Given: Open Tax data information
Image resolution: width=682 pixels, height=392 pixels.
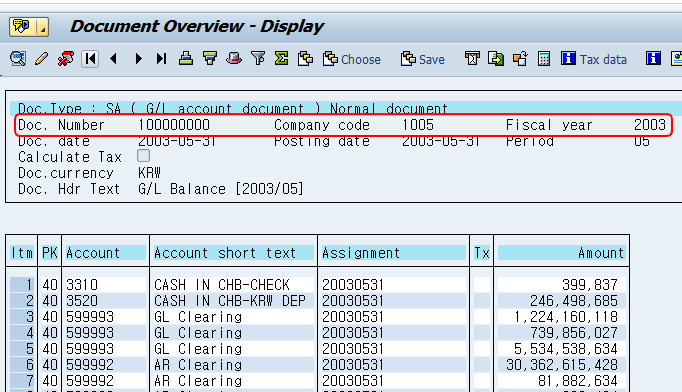Looking at the screenshot, I should (593, 59).
